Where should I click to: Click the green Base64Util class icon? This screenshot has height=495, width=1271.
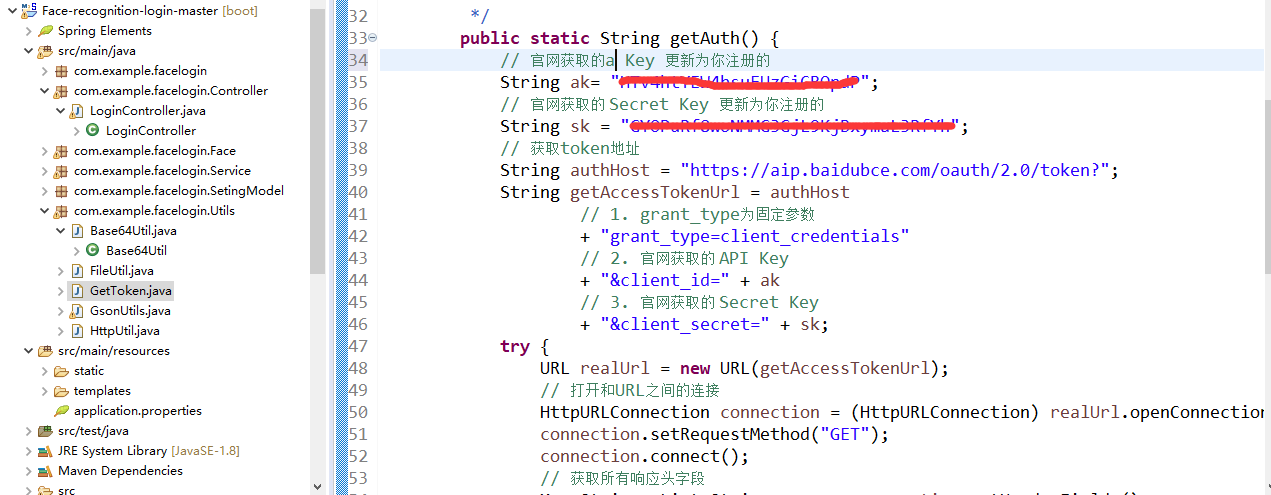(94, 251)
